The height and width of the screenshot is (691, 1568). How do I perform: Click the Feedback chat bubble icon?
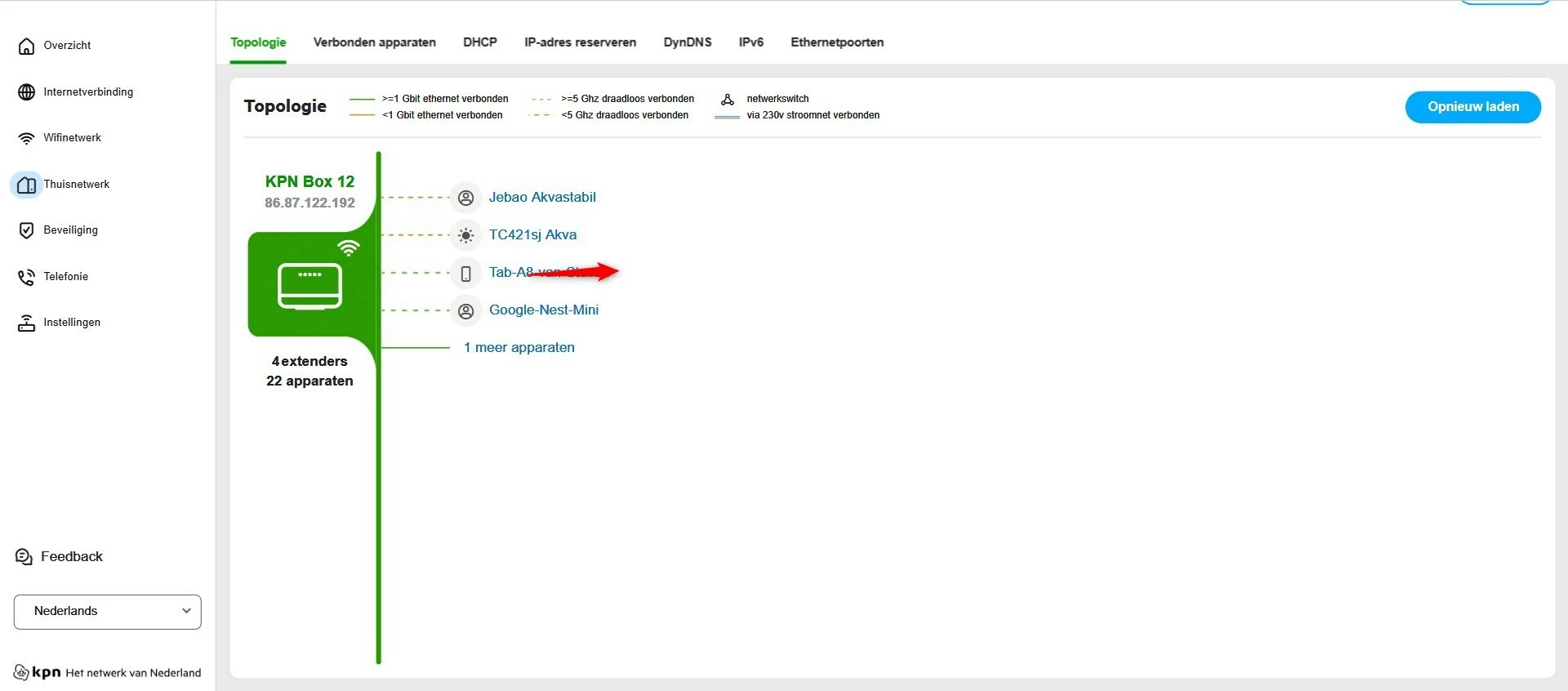(24, 557)
